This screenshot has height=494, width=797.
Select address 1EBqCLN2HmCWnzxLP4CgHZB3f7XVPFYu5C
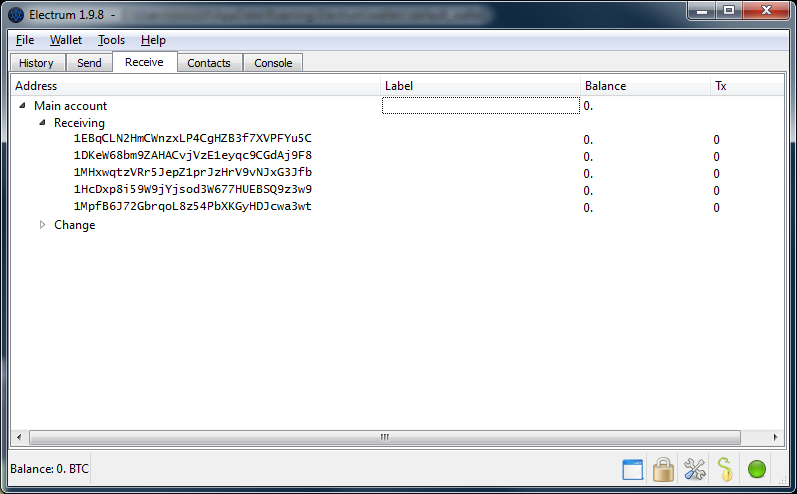[193, 138]
